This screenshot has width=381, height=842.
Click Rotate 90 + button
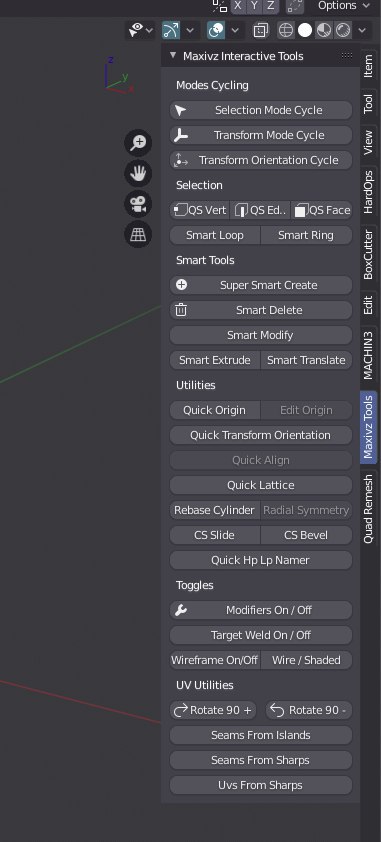coord(213,710)
